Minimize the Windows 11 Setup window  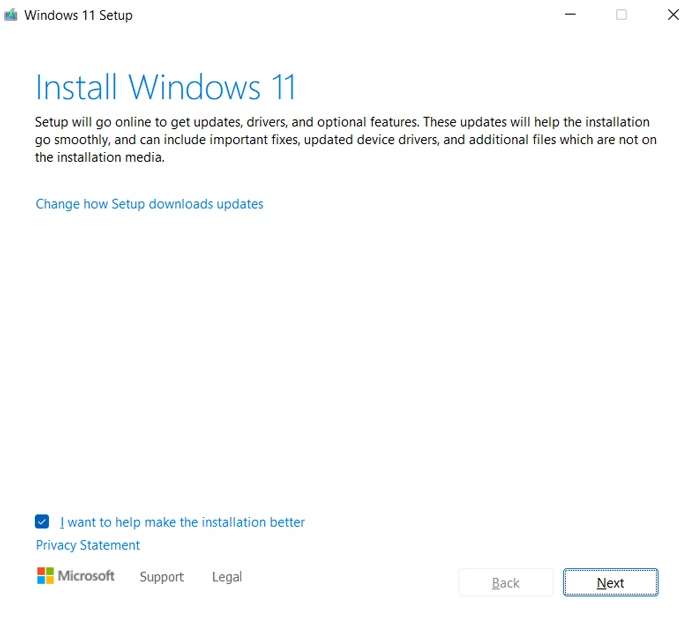click(x=570, y=15)
